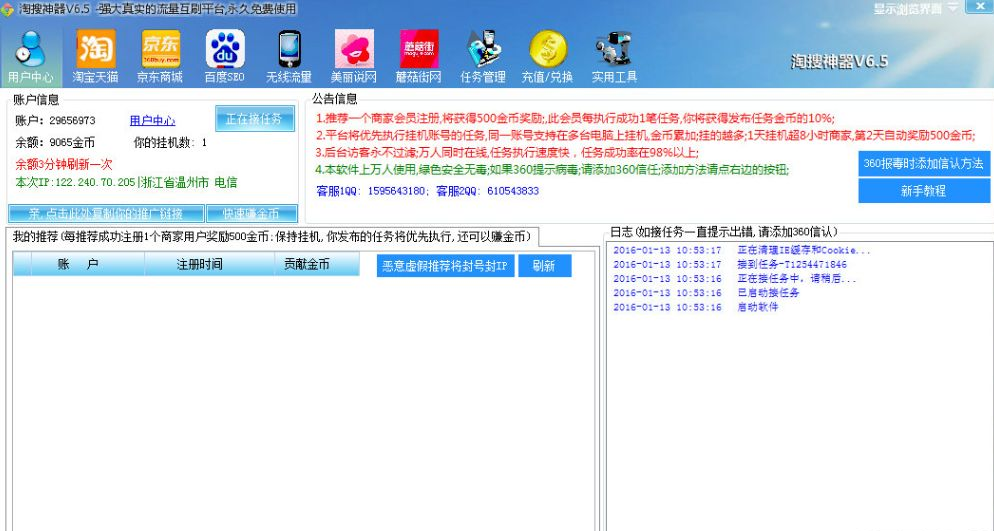Open the 新手教程 tutorial button
The height and width of the screenshot is (531, 994).
(x=923, y=190)
